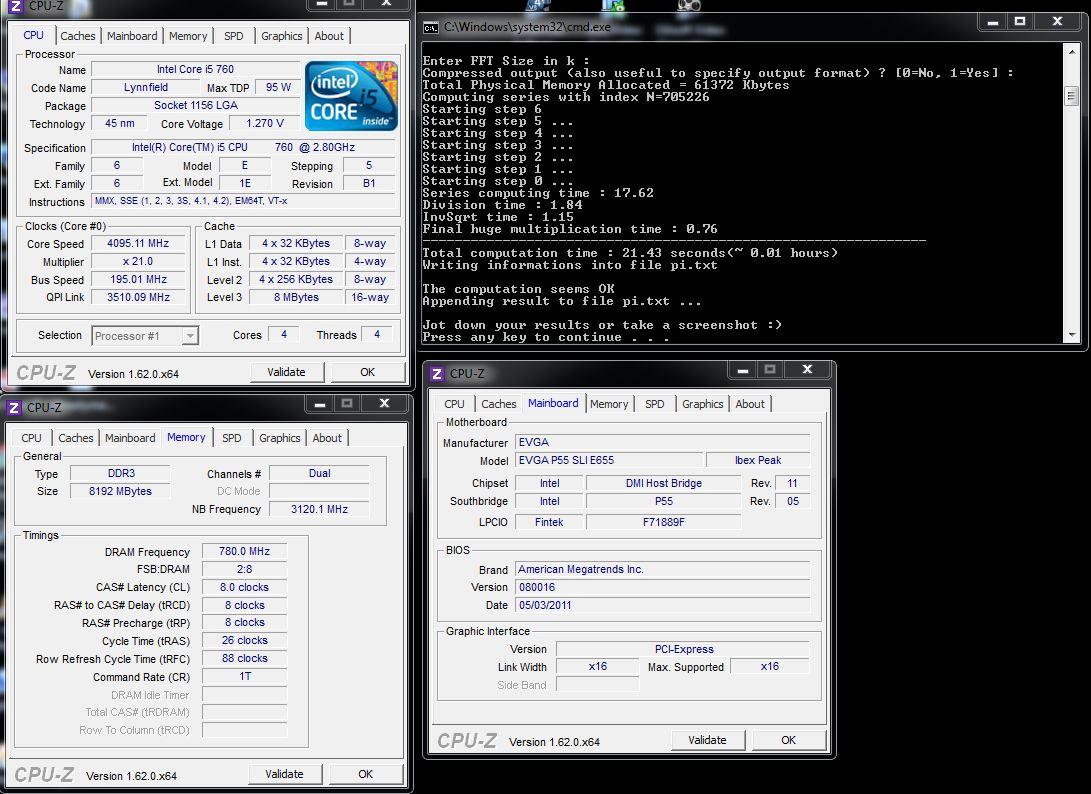Open Graphics tab in the Memory window

pyautogui.click(x=280, y=438)
